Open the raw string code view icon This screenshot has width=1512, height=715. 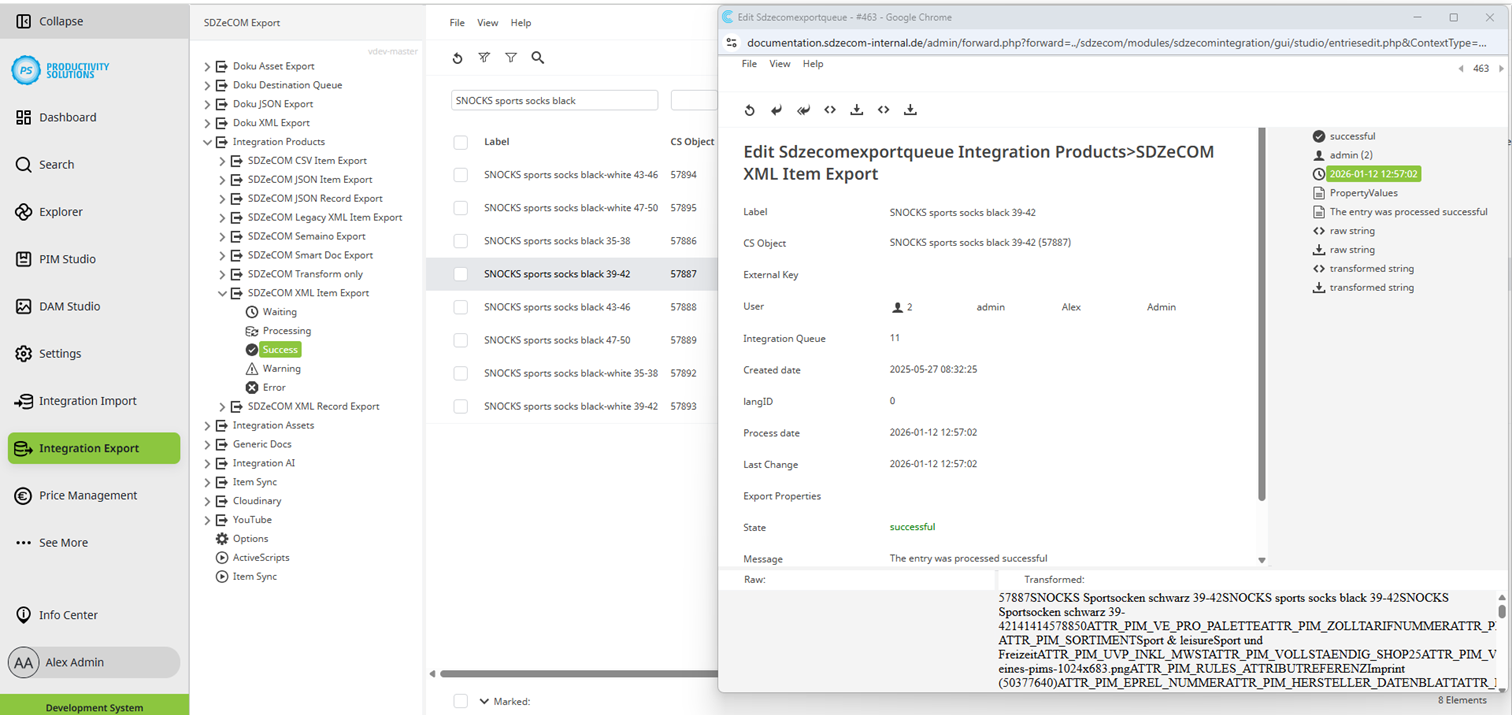point(830,110)
